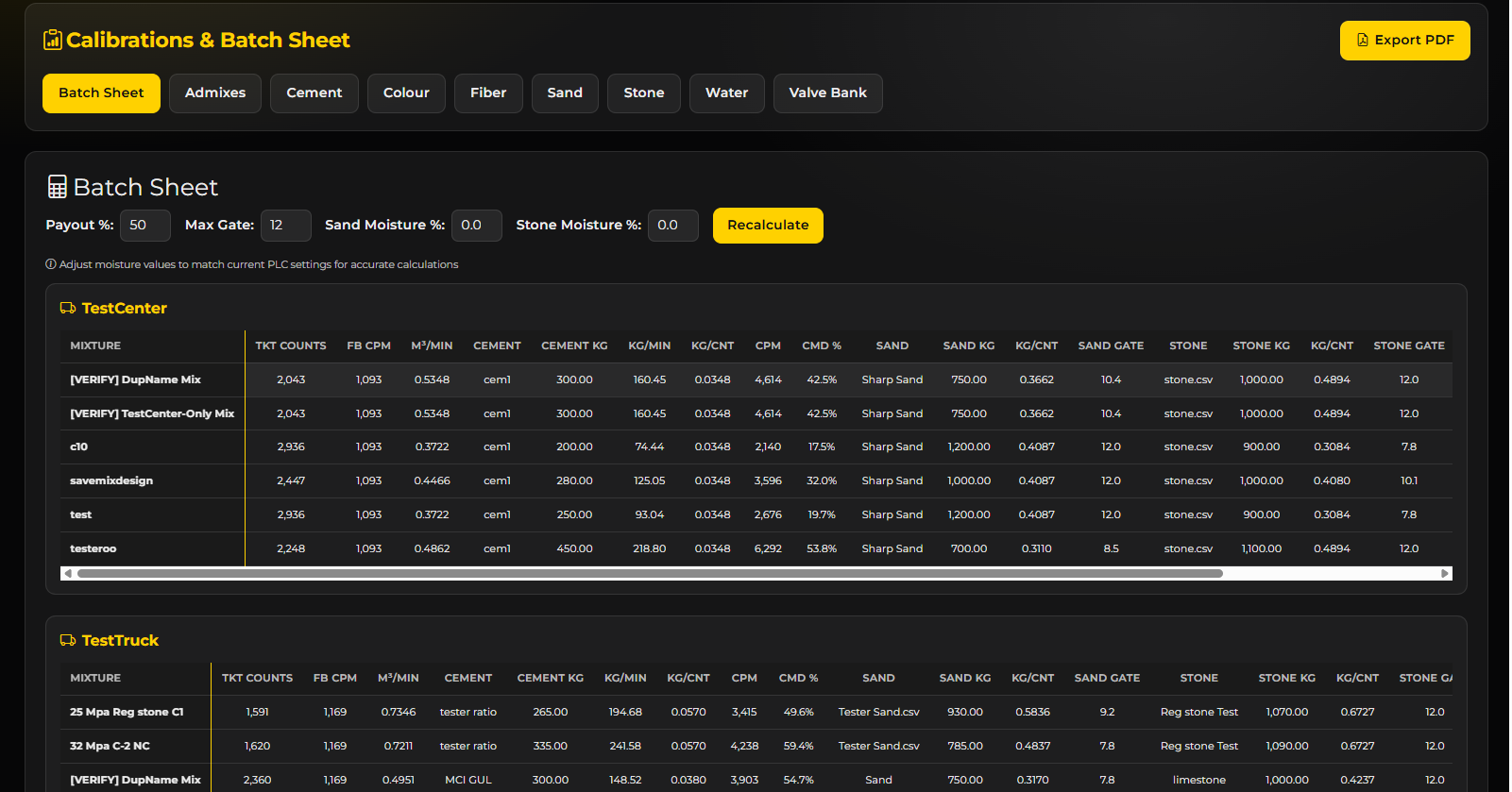This screenshot has width=1512, height=792.
Task: Click TestTruck 'STONE KG' column header
Action: coord(1287,678)
